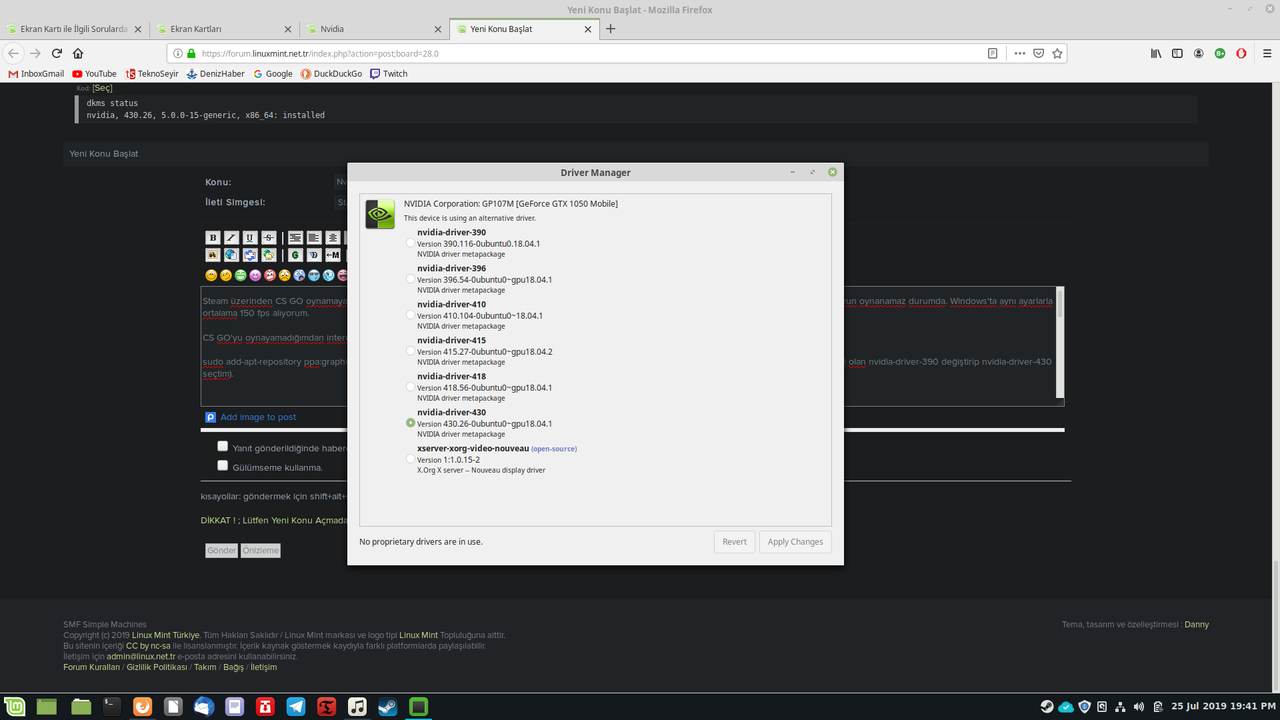Open the Twitch bookmark

[x=389, y=73]
